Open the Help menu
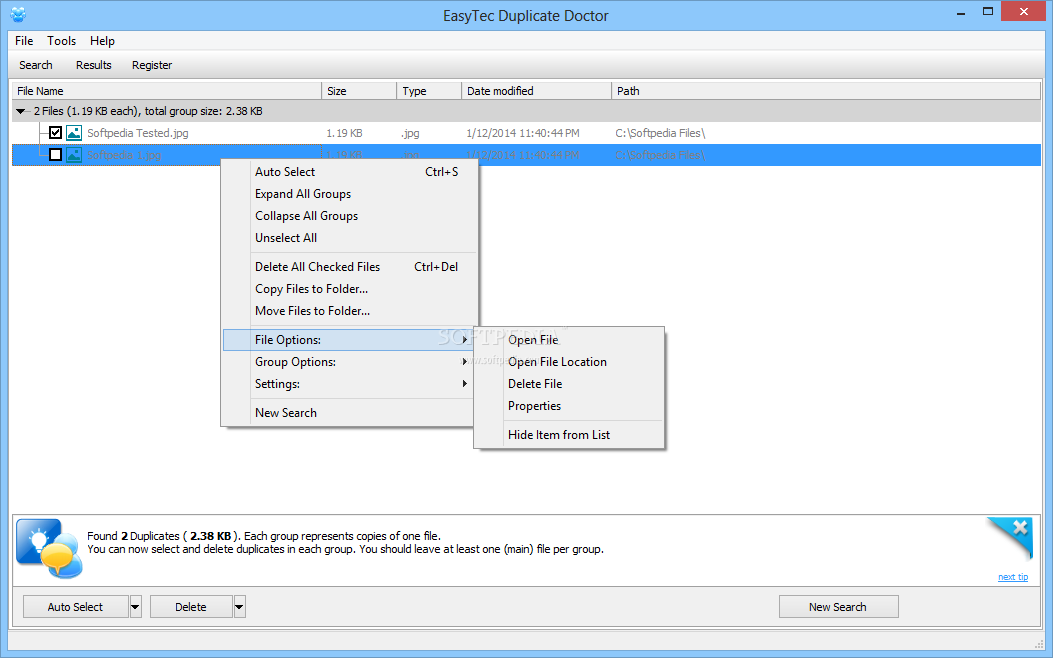Image resolution: width=1053 pixels, height=658 pixels. pyautogui.click(x=102, y=41)
